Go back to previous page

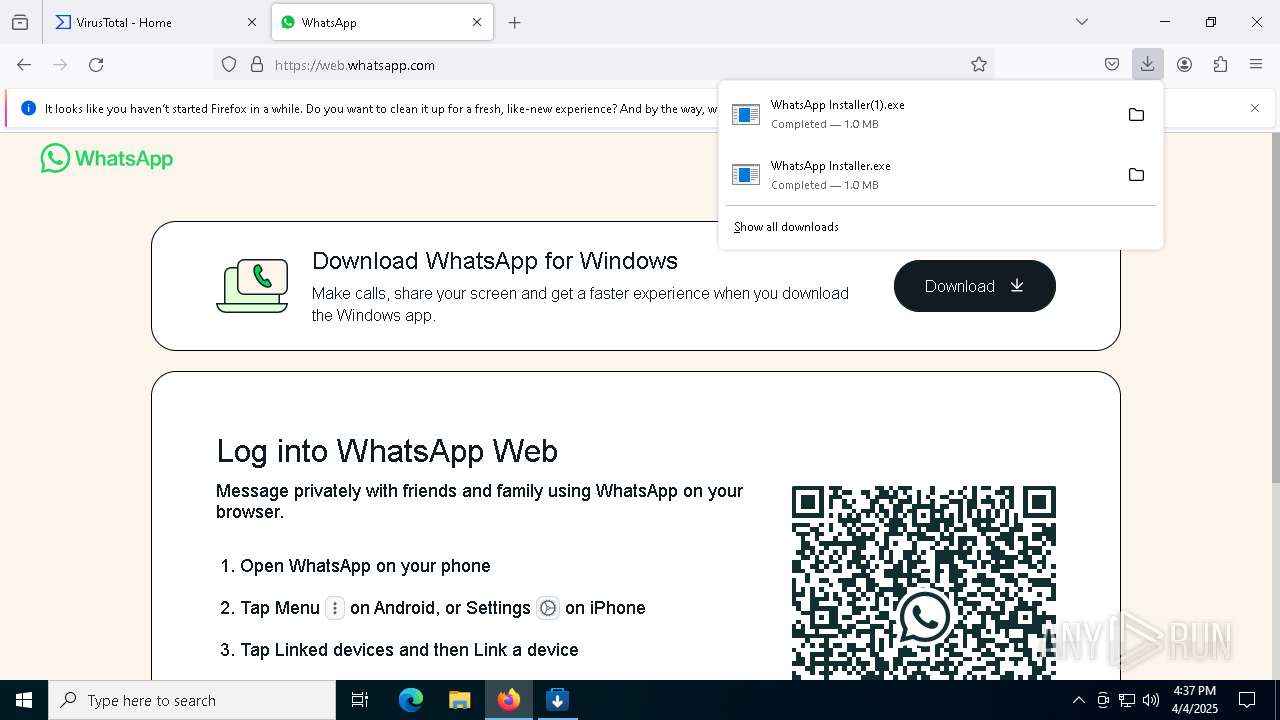(24, 65)
